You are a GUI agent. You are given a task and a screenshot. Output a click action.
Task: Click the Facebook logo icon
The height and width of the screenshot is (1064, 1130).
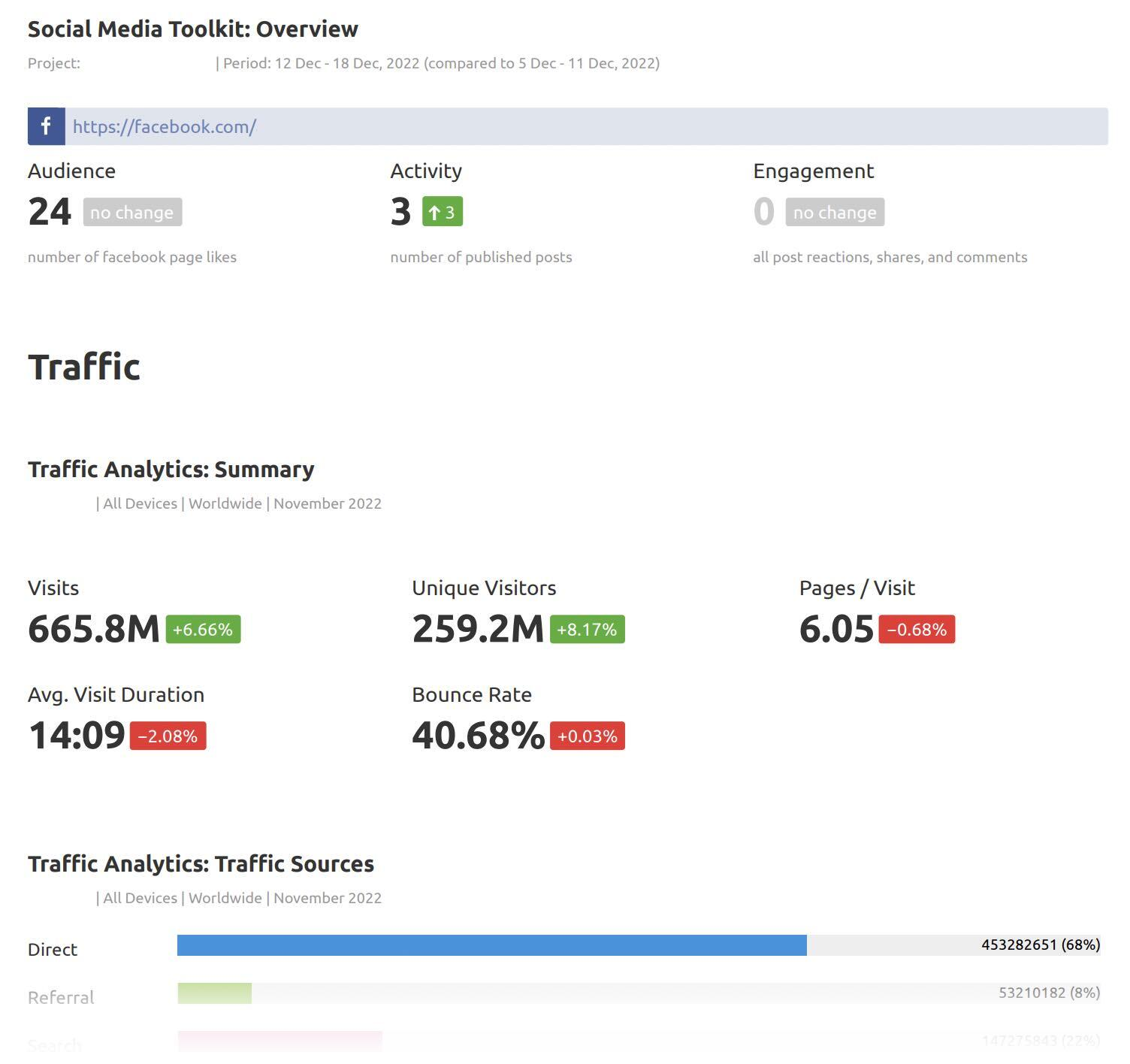click(x=46, y=126)
